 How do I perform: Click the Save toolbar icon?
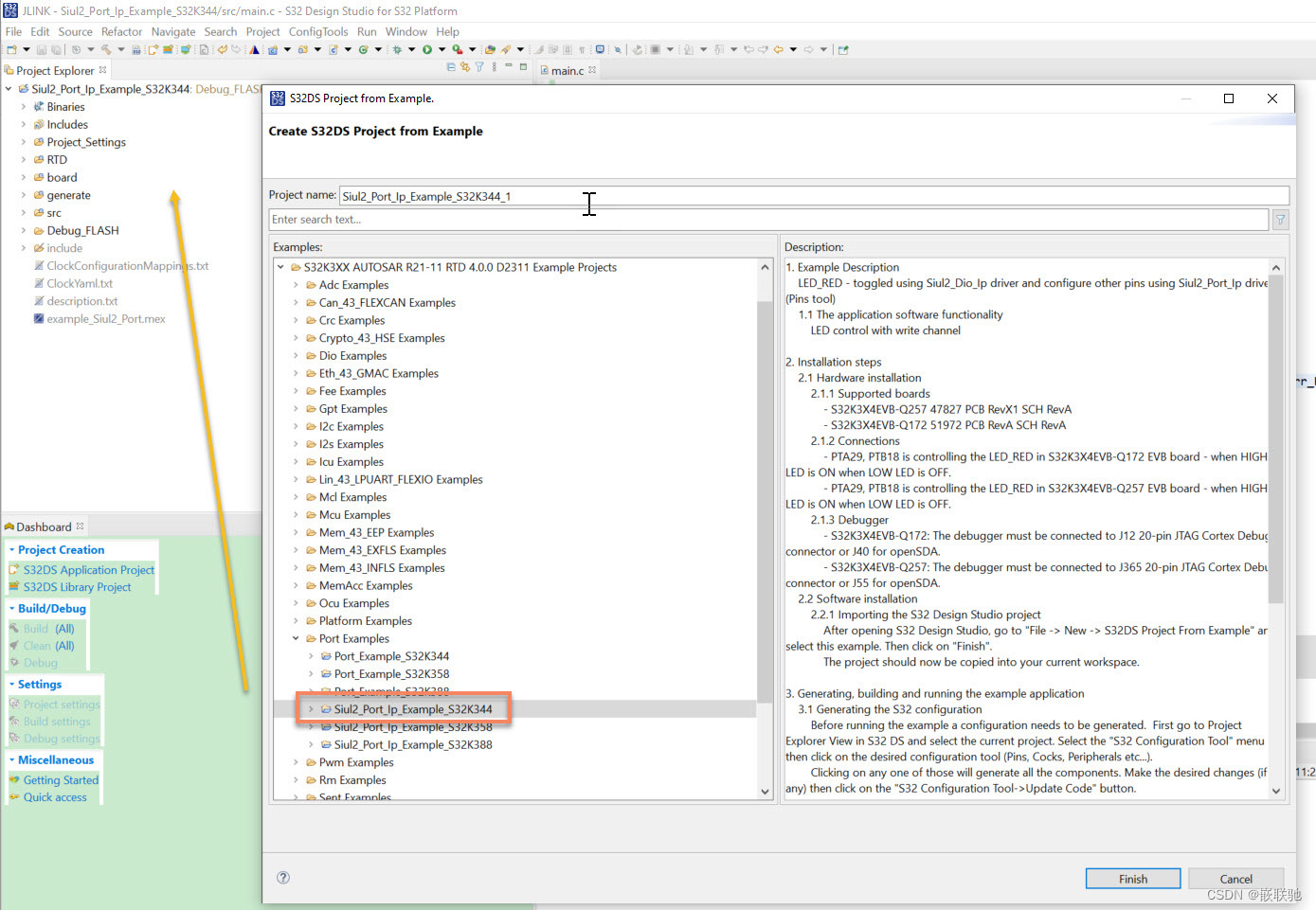pos(42,49)
